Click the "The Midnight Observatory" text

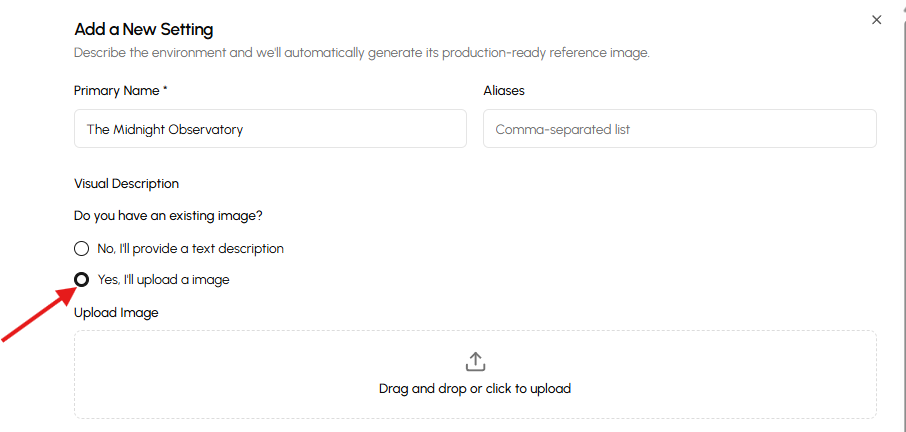[165, 129]
